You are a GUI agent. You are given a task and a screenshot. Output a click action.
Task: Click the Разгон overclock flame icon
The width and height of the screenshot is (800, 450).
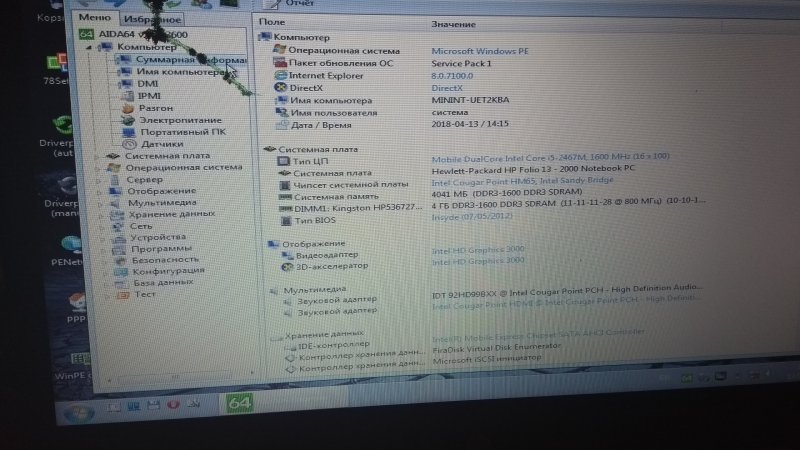pyautogui.click(x=125, y=108)
